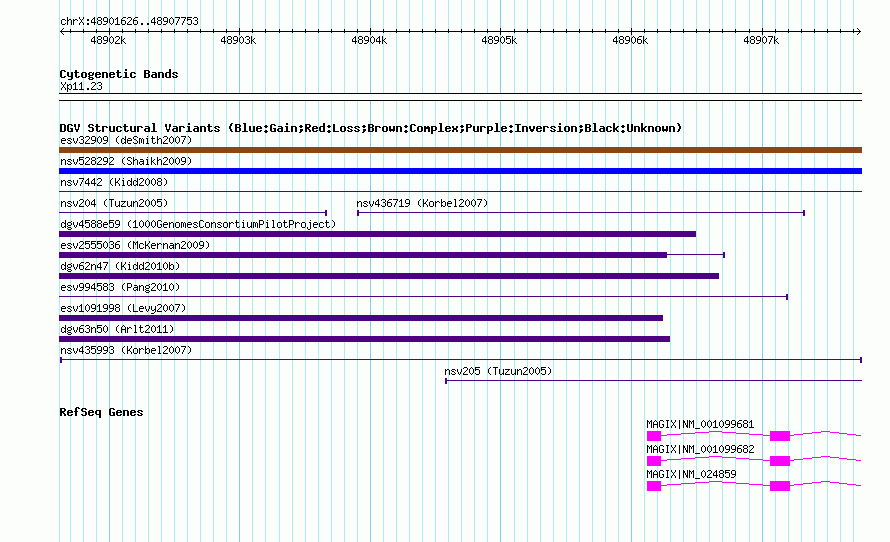Viewport: 890px width, 542px height.
Task: Click the 48903k ruler label
Action: pyautogui.click(x=238, y=40)
